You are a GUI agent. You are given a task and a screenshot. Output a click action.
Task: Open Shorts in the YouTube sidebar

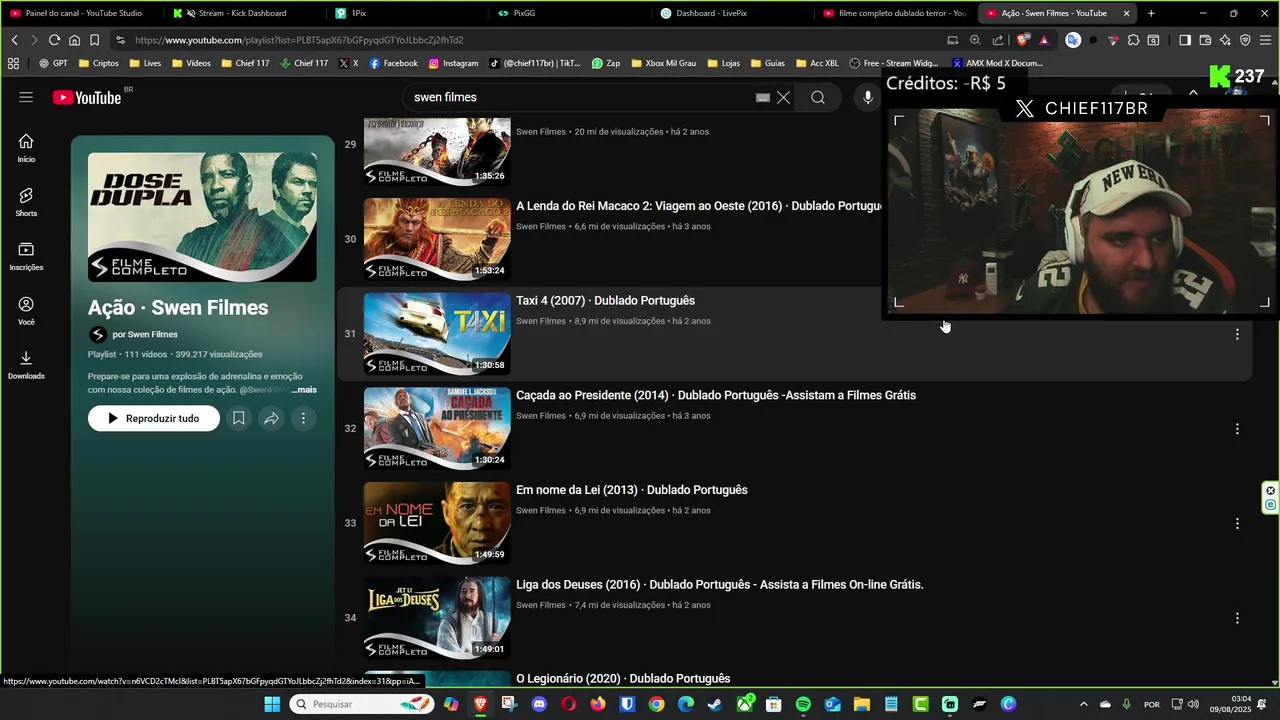click(x=26, y=202)
